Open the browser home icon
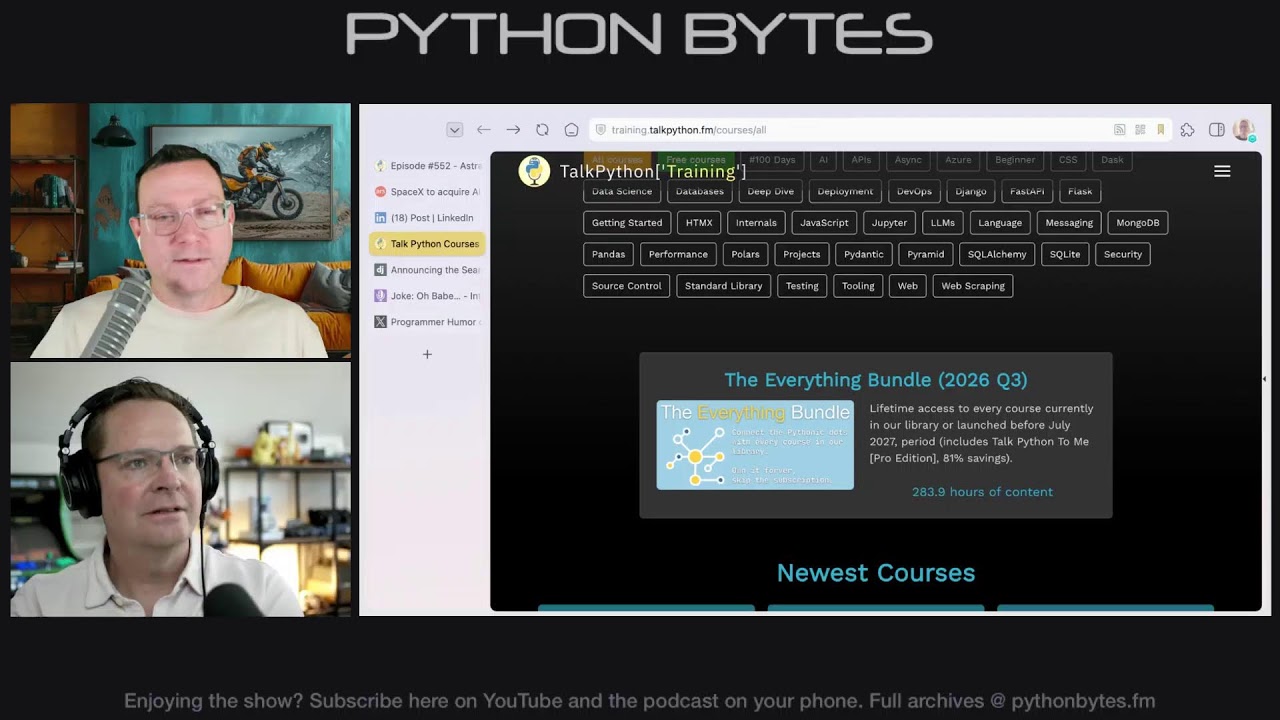This screenshot has height=720, width=1280. point(571,130)
